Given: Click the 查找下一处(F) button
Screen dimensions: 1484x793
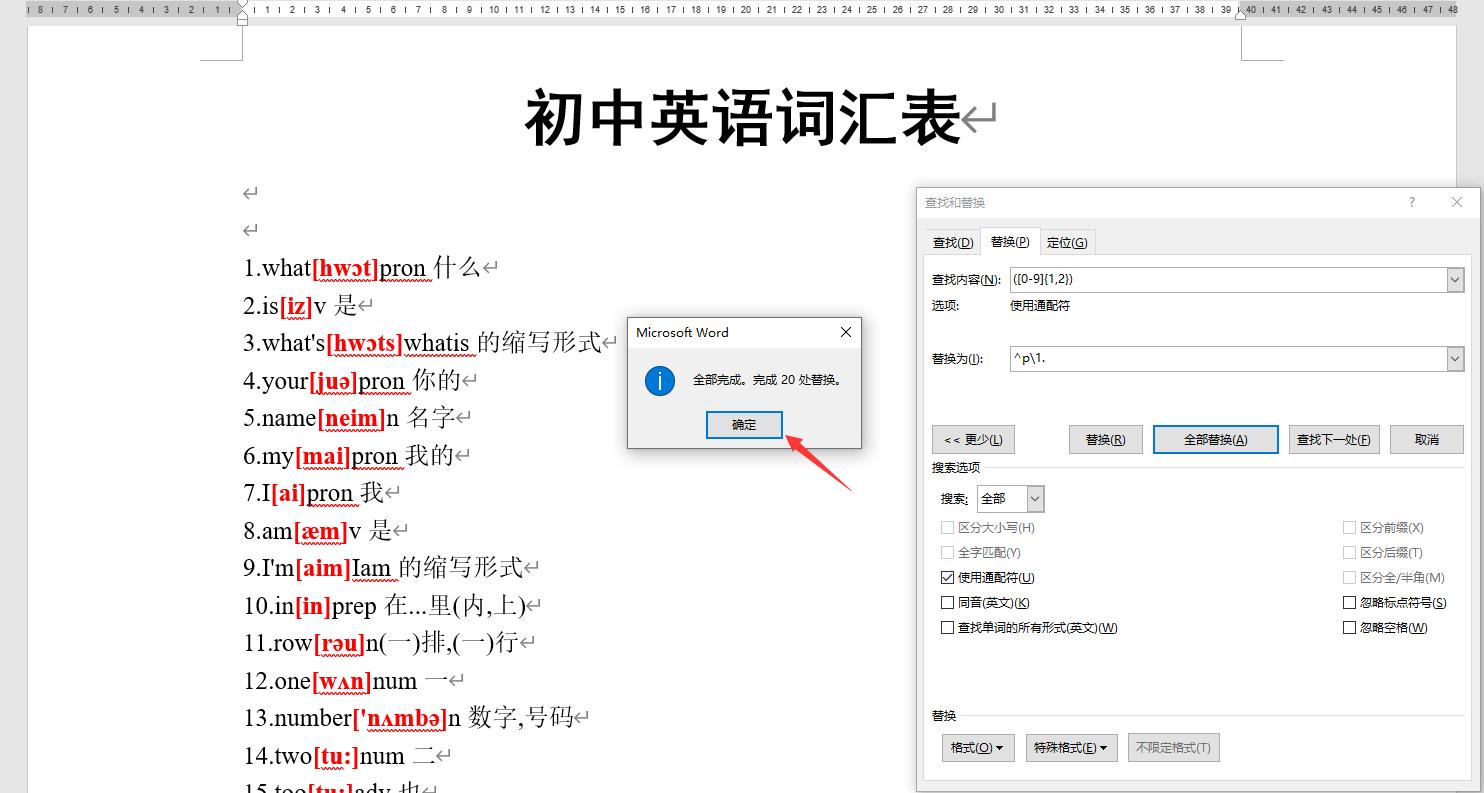Looking at the screenshot, I should [x=1334, y=439].
